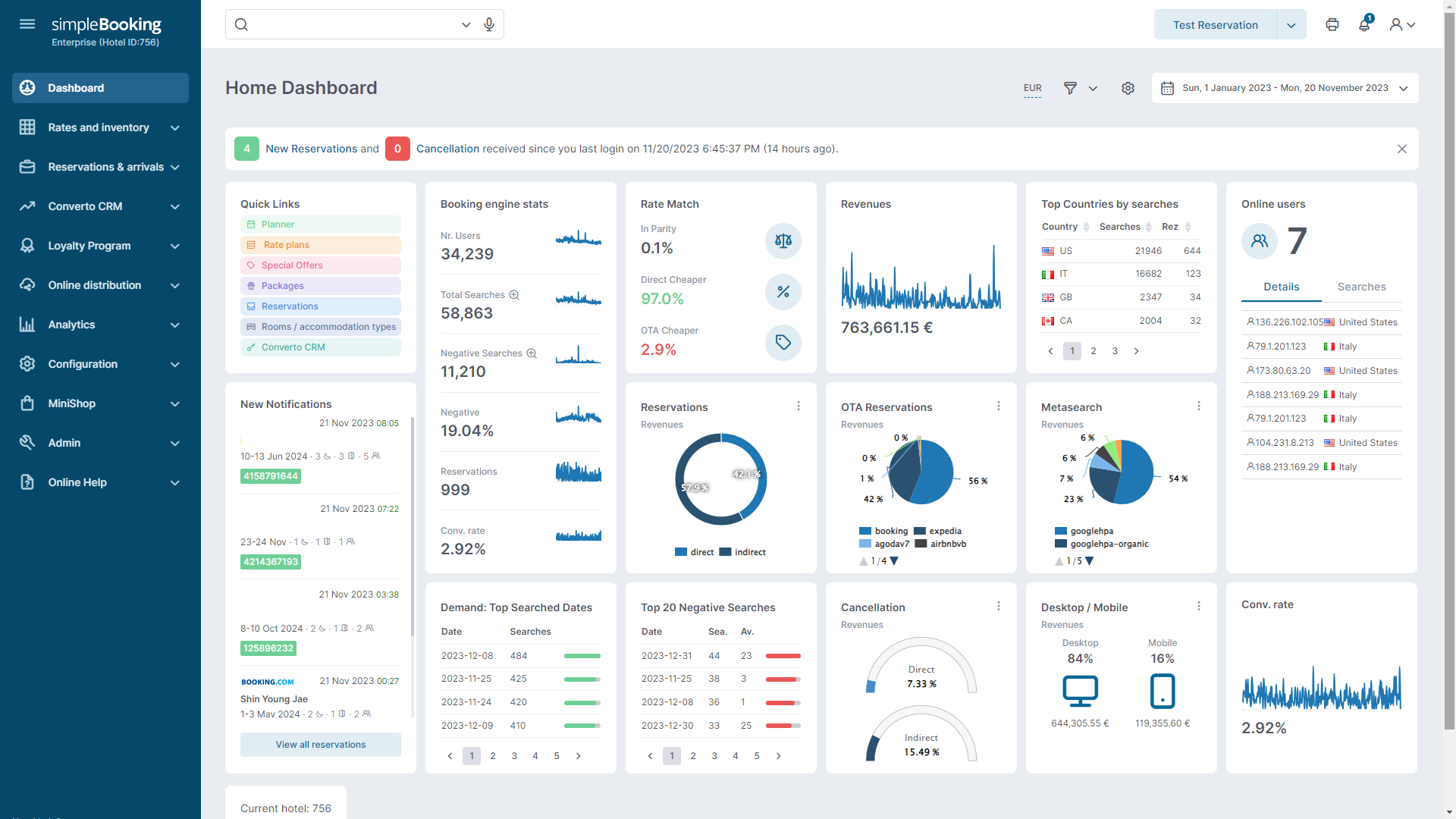Switch to Searches tab in Online users

[x=1361, y=287]
